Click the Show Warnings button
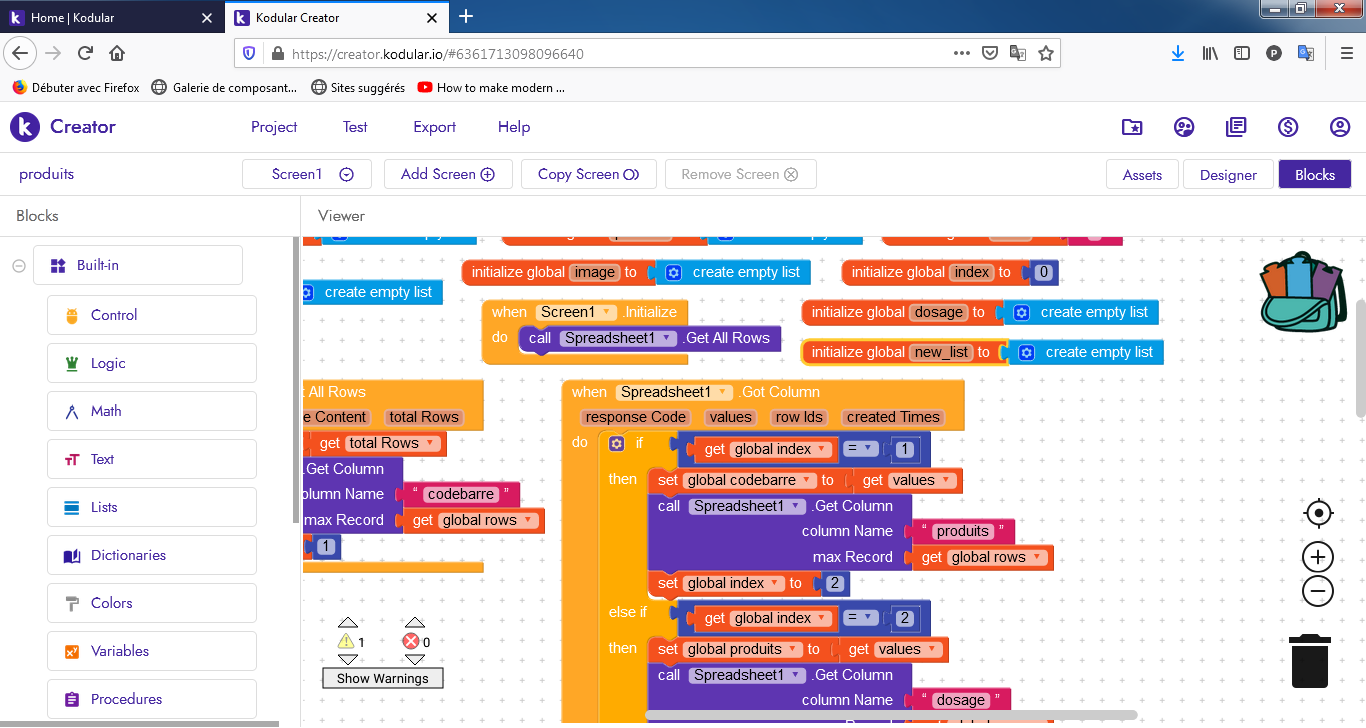 (382, 678)
